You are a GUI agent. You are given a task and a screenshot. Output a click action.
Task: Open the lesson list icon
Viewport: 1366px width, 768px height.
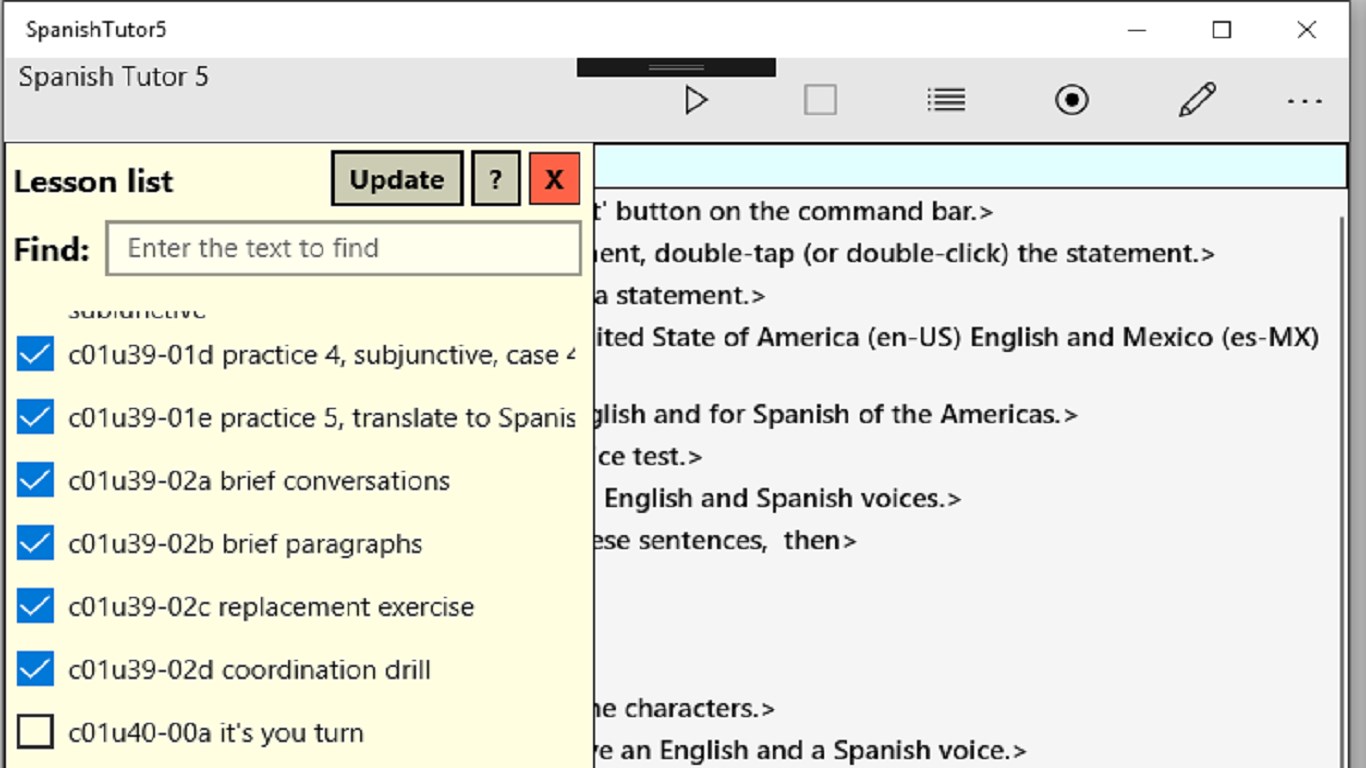pos(945,100)
